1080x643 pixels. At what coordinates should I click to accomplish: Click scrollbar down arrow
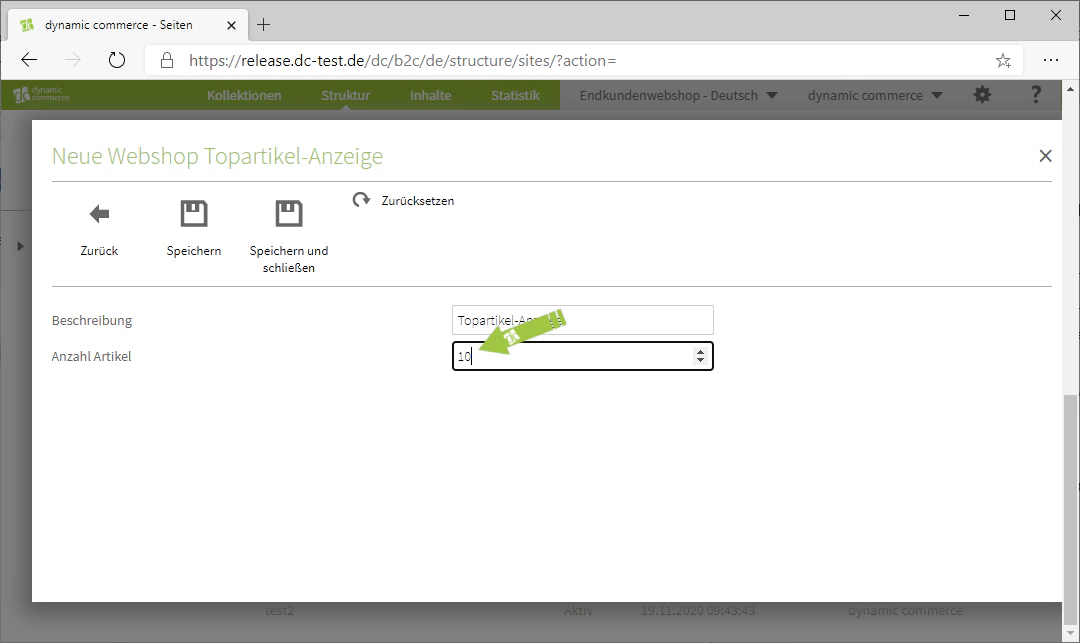[x=1070, y=633]
